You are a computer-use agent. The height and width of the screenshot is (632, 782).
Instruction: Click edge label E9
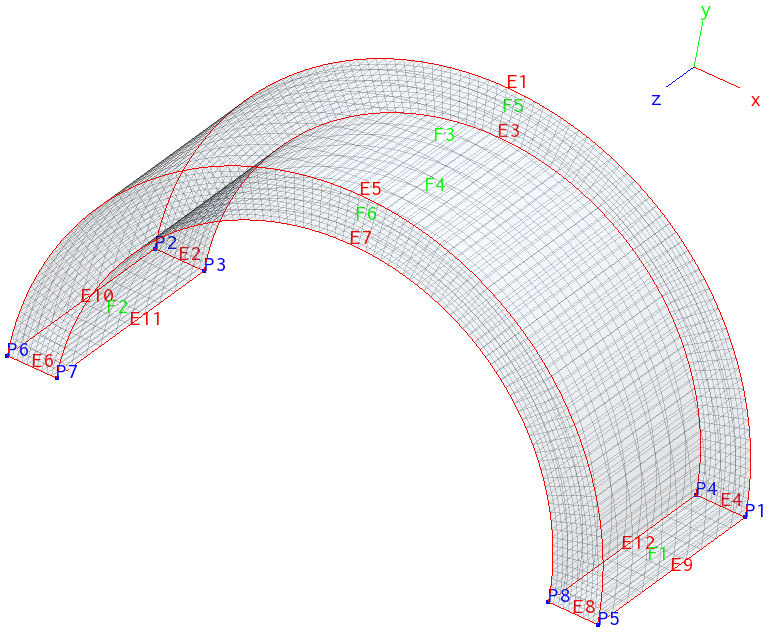point(682,565)
